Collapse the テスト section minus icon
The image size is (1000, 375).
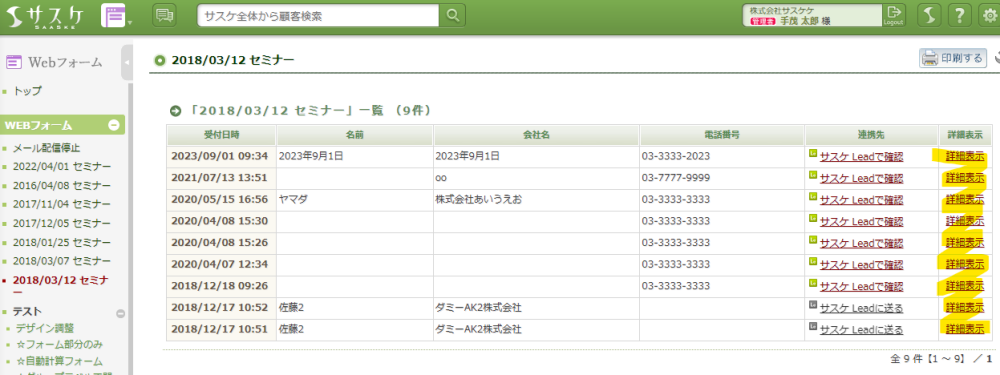point(120,313)
